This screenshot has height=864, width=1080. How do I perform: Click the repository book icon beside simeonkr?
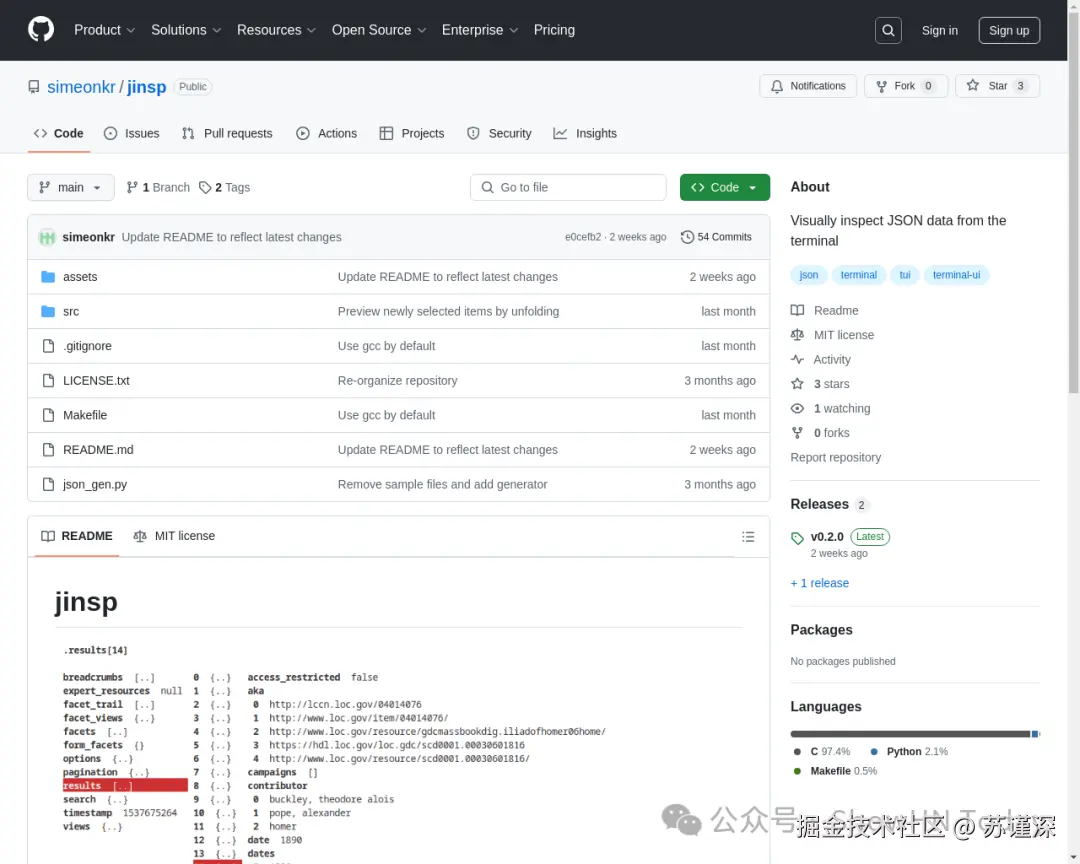coord(34,87)
